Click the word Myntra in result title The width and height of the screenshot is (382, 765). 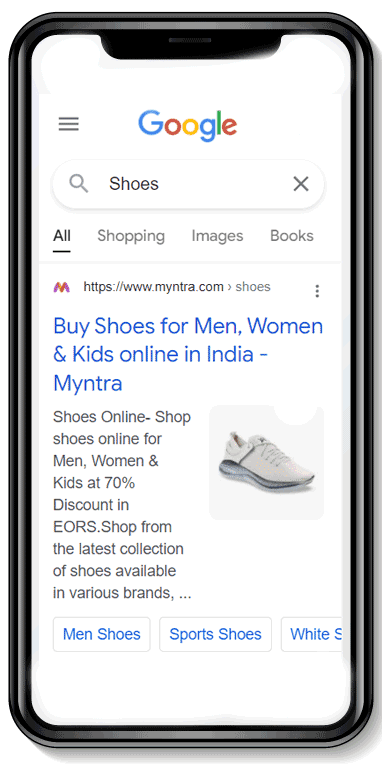(88, 383)
